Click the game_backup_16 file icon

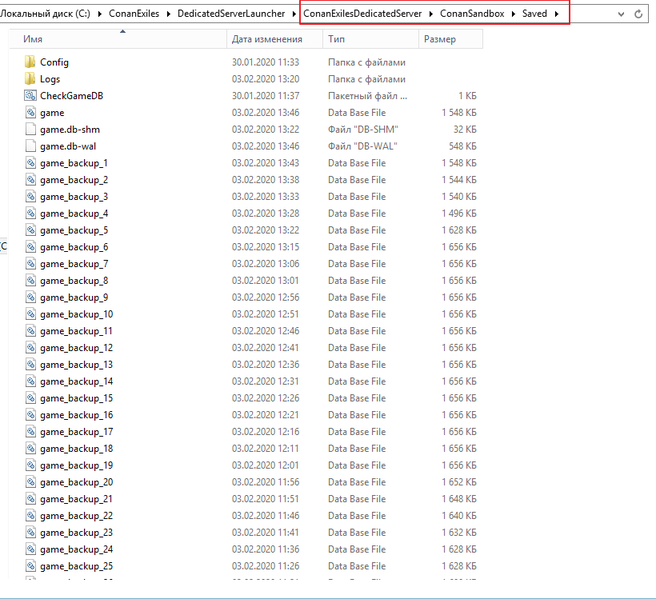coord(31,415)
